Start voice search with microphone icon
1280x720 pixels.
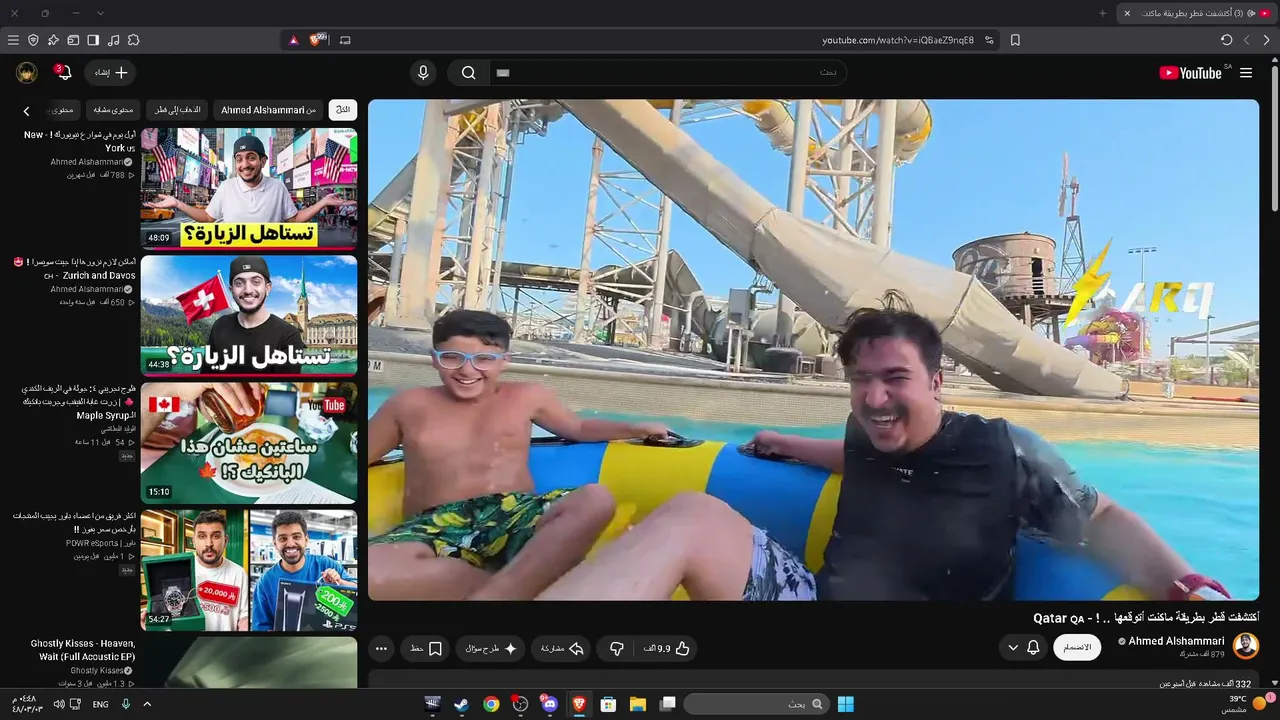[x=423, y=73]
